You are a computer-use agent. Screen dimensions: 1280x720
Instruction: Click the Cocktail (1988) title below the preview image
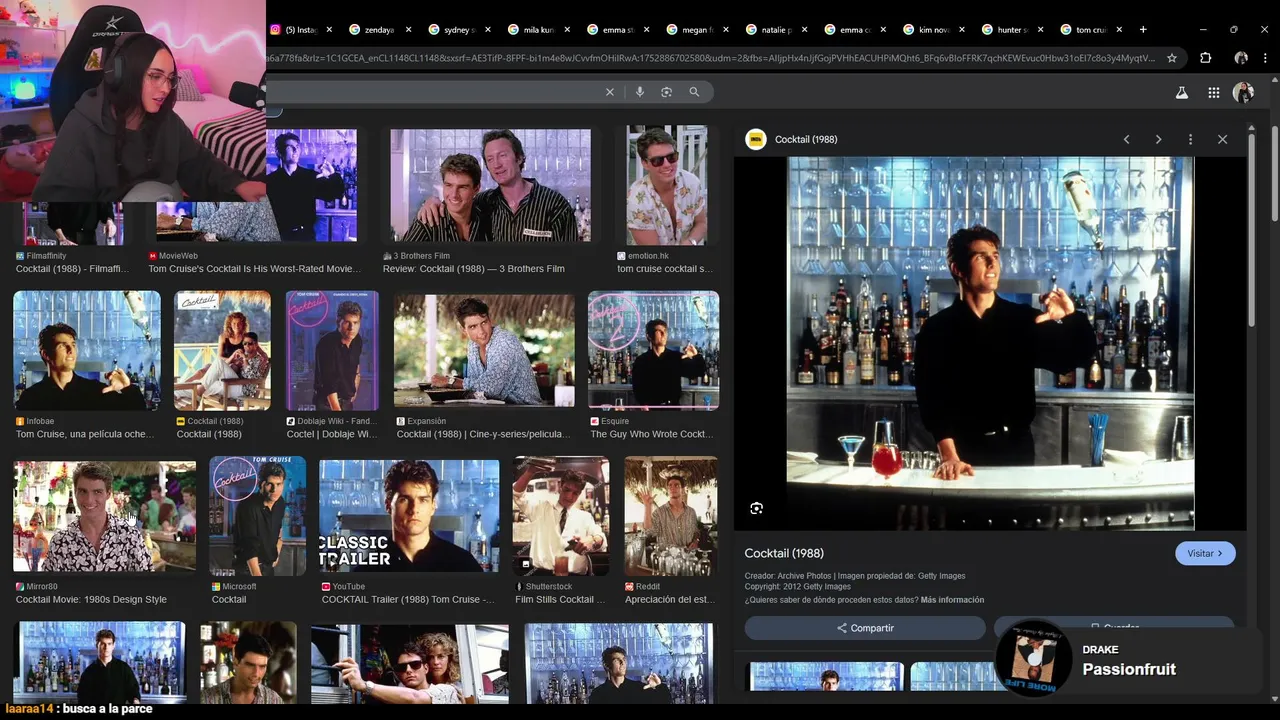coord(784,553)
